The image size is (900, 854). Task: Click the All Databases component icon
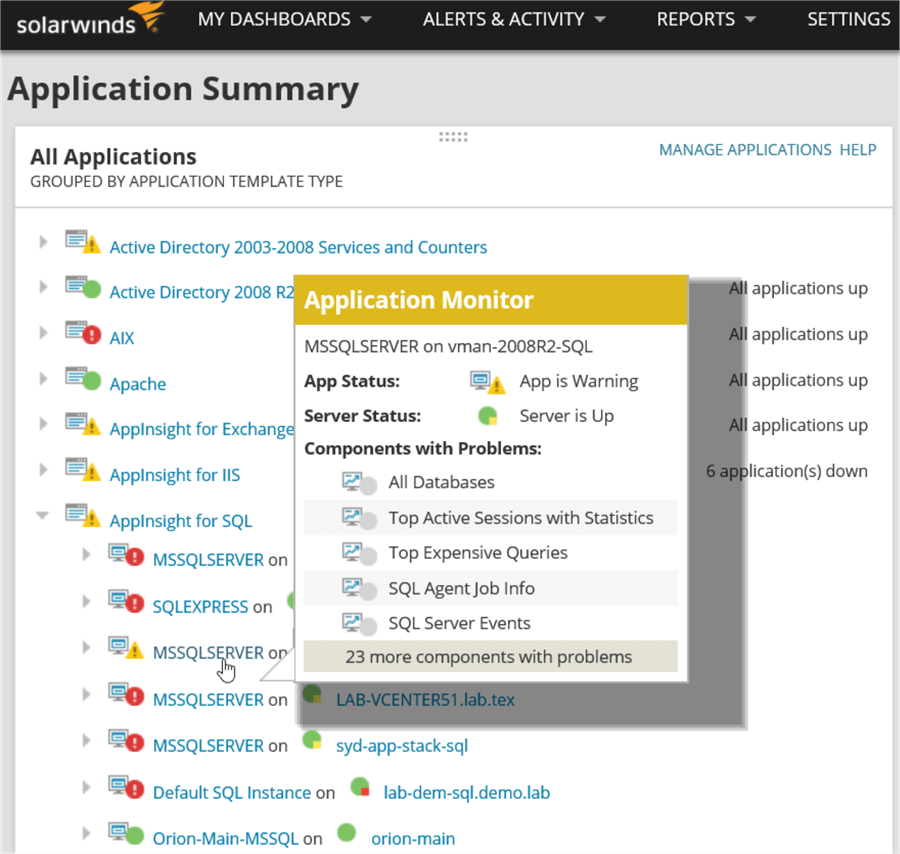tap(360, 483)
